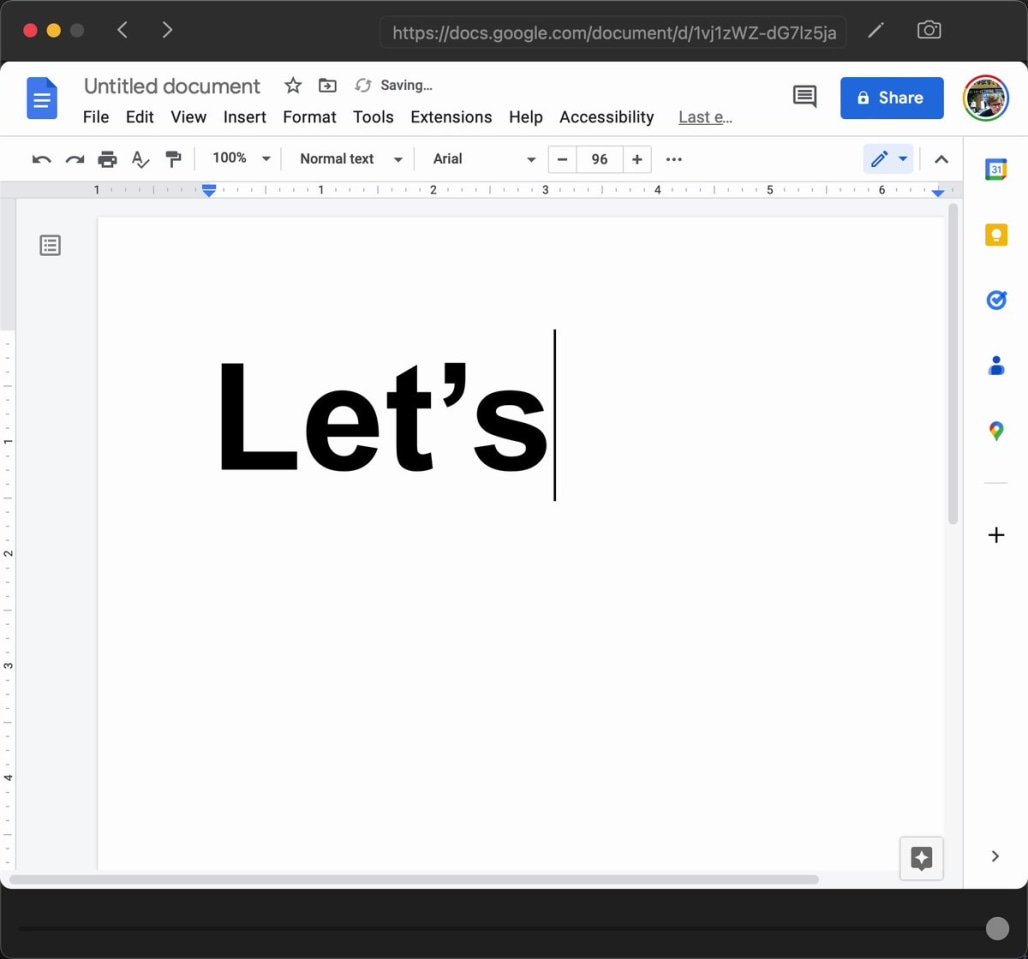The height and width of the screenshot is (959, 1028).
Task: Click the Undo arrow icon
Action: pyautogui.click(x=41, y=159)
